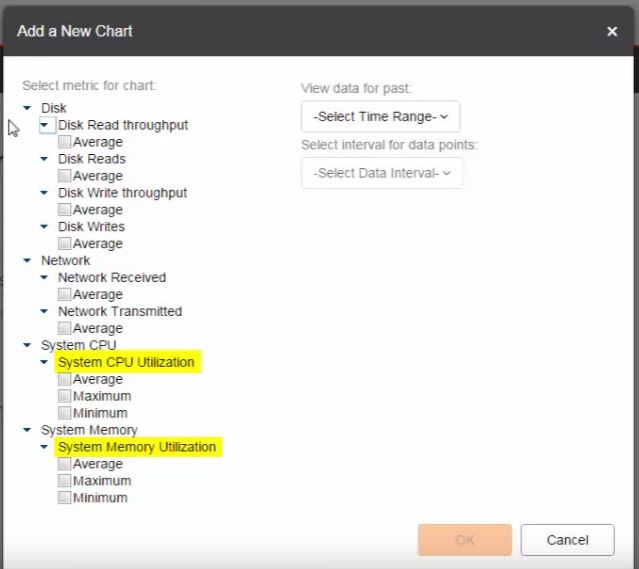This screenshot has width=639, height=569.
Task: Check Average under Network Received
Action: (x=64, y=294)
